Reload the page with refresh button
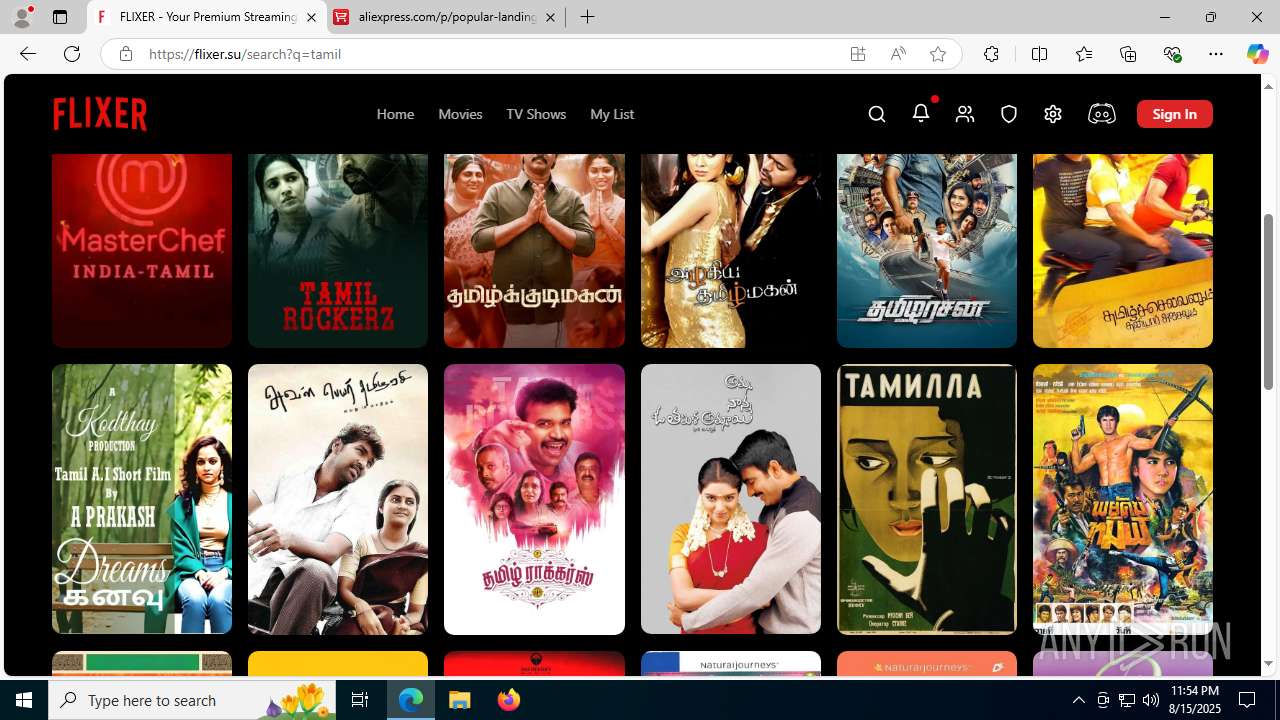Screen dimensions: 1280x720 (x=72, y=54)
